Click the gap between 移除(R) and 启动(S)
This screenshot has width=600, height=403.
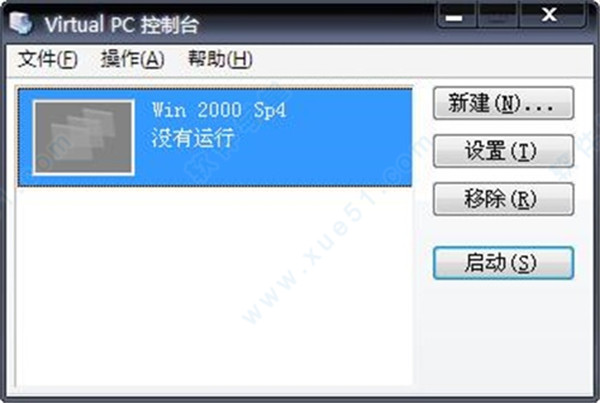503,231
